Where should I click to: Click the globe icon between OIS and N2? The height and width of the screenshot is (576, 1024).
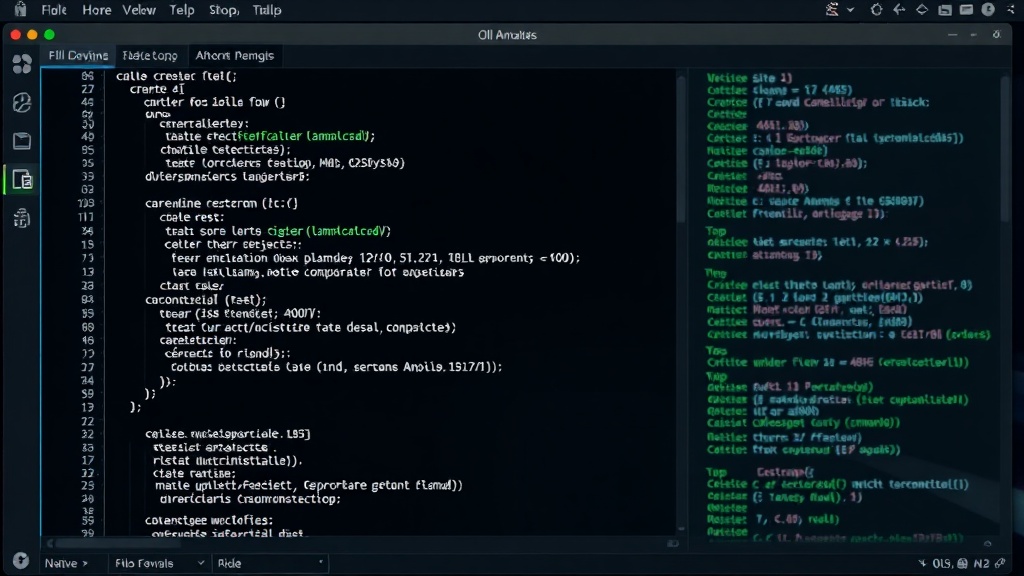963,563
